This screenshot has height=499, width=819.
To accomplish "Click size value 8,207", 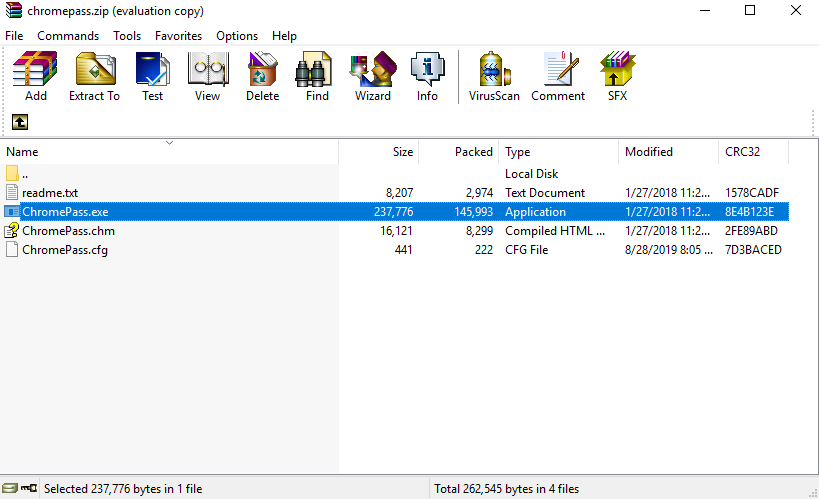I will [400, 193].
